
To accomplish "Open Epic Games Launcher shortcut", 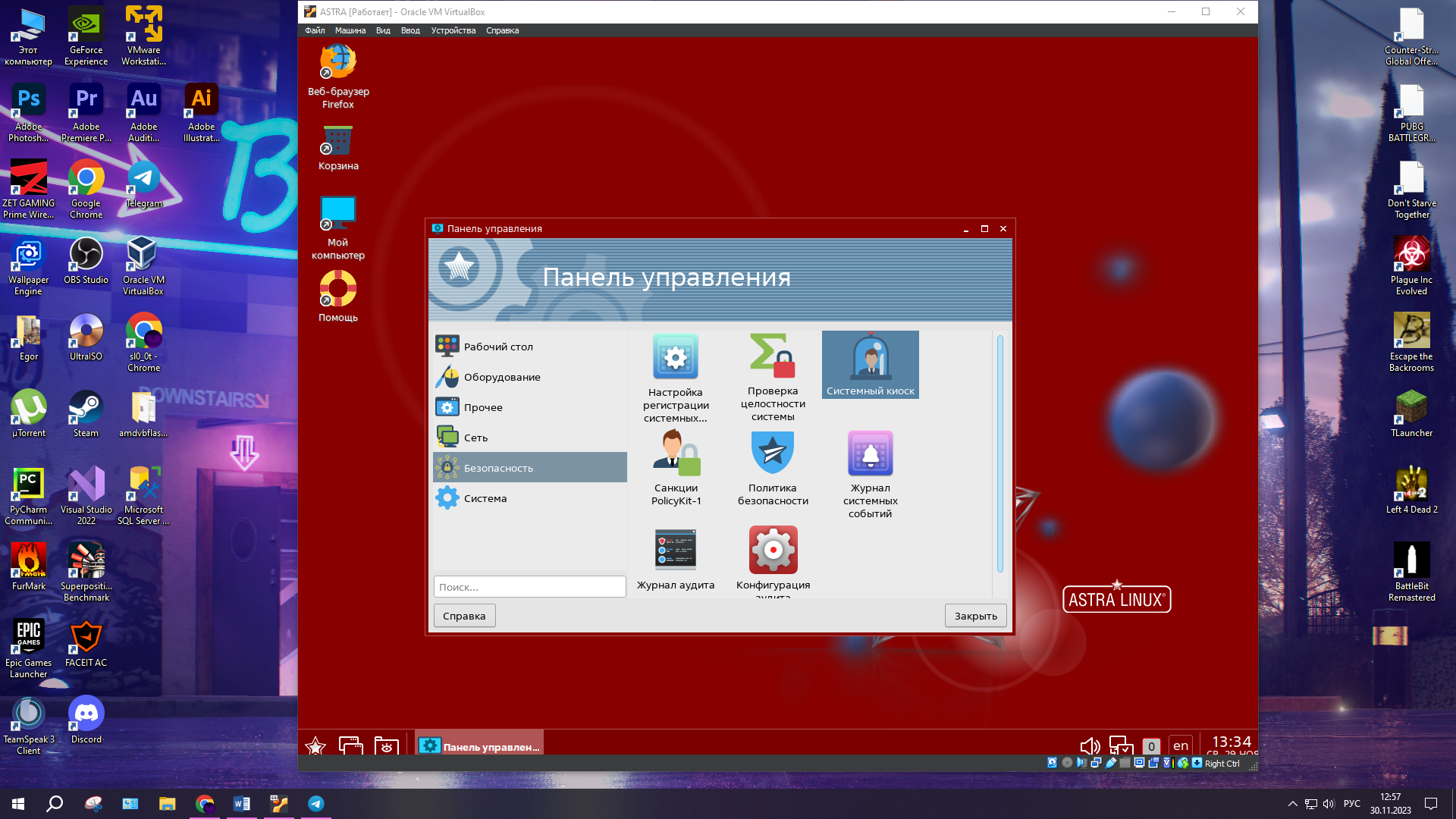I will 28,648.
